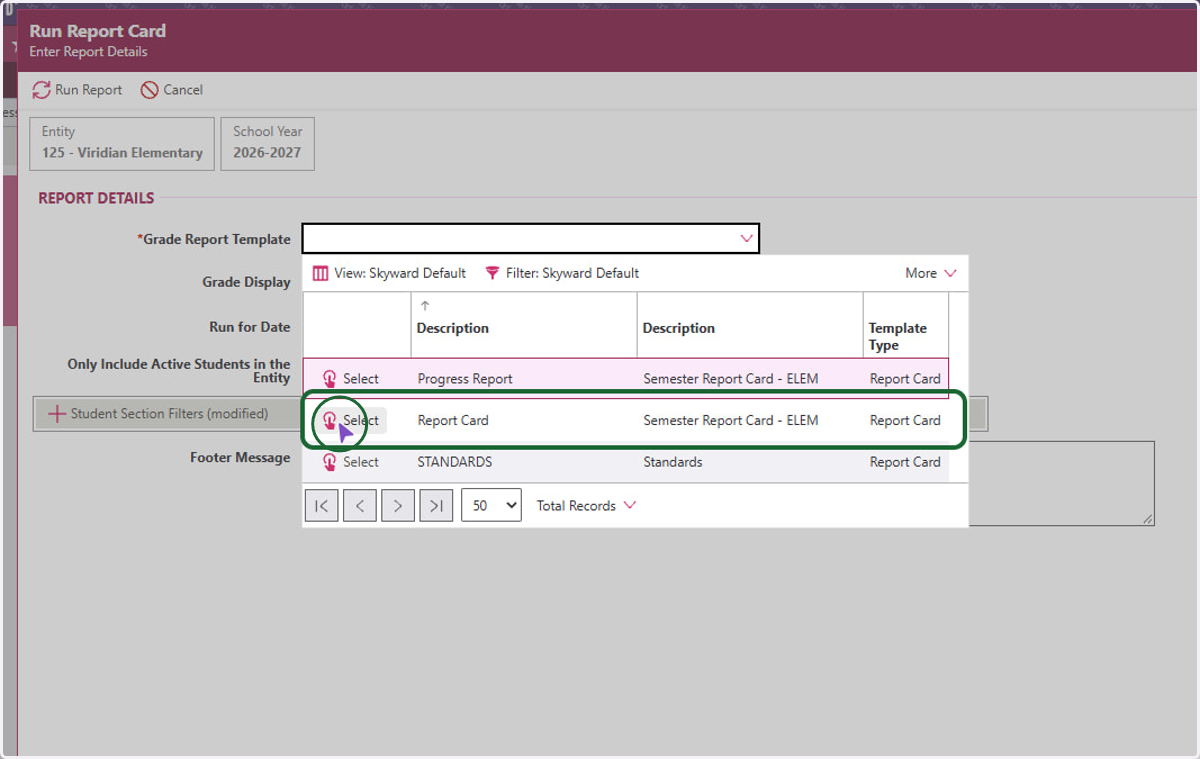1200x759 pixels.
Task: Click the Entity 125 - Viridian Elementary box
Action: [123, 143]
